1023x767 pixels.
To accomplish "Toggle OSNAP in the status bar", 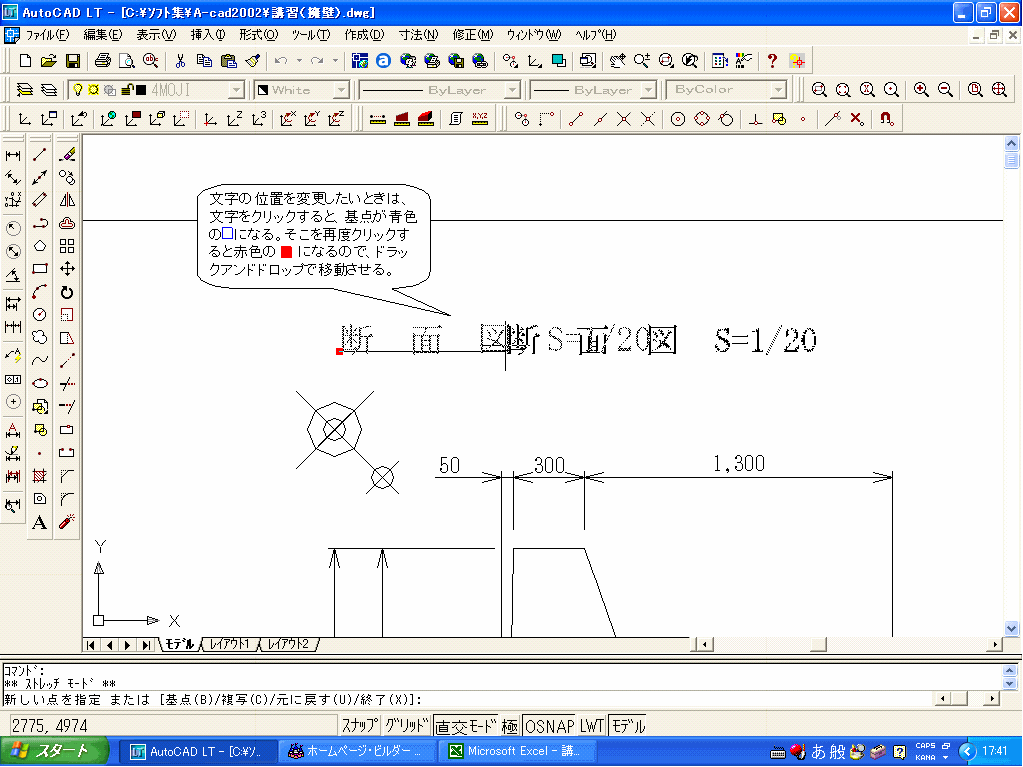I will pos(549,725).
